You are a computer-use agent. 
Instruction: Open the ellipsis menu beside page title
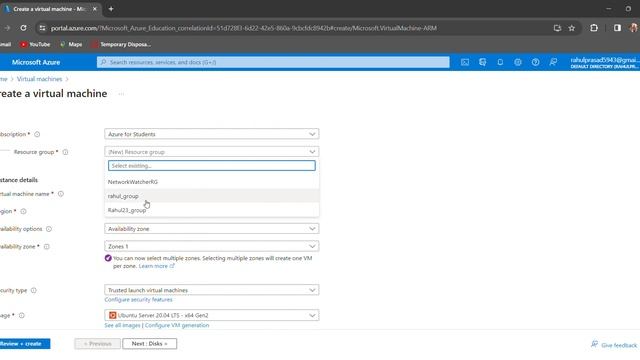point(121,94)
